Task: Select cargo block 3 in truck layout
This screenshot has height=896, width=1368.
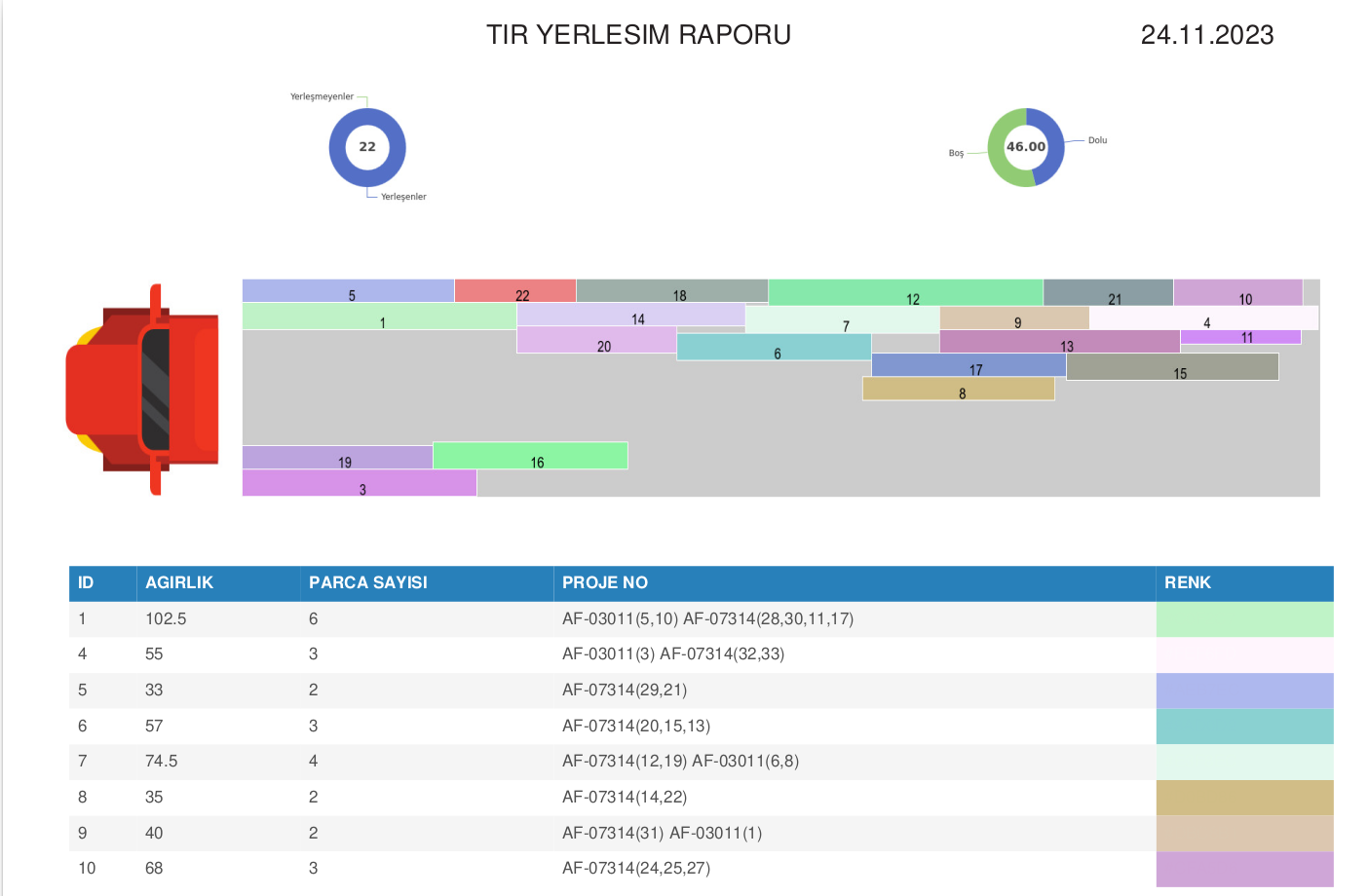Action: [x=360, y=483]
